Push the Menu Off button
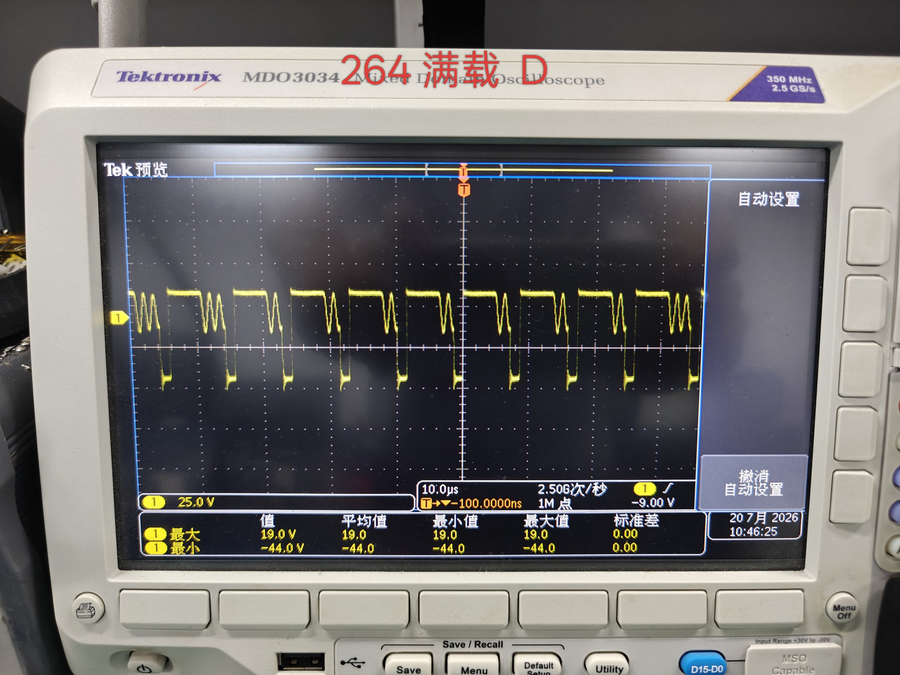 pyautogui.click(x=842, y=610)
